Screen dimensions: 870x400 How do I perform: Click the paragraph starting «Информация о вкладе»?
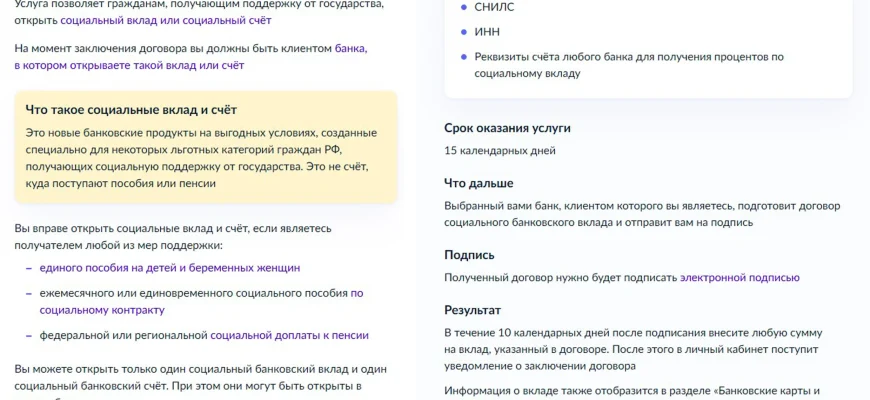coord(632,391)
